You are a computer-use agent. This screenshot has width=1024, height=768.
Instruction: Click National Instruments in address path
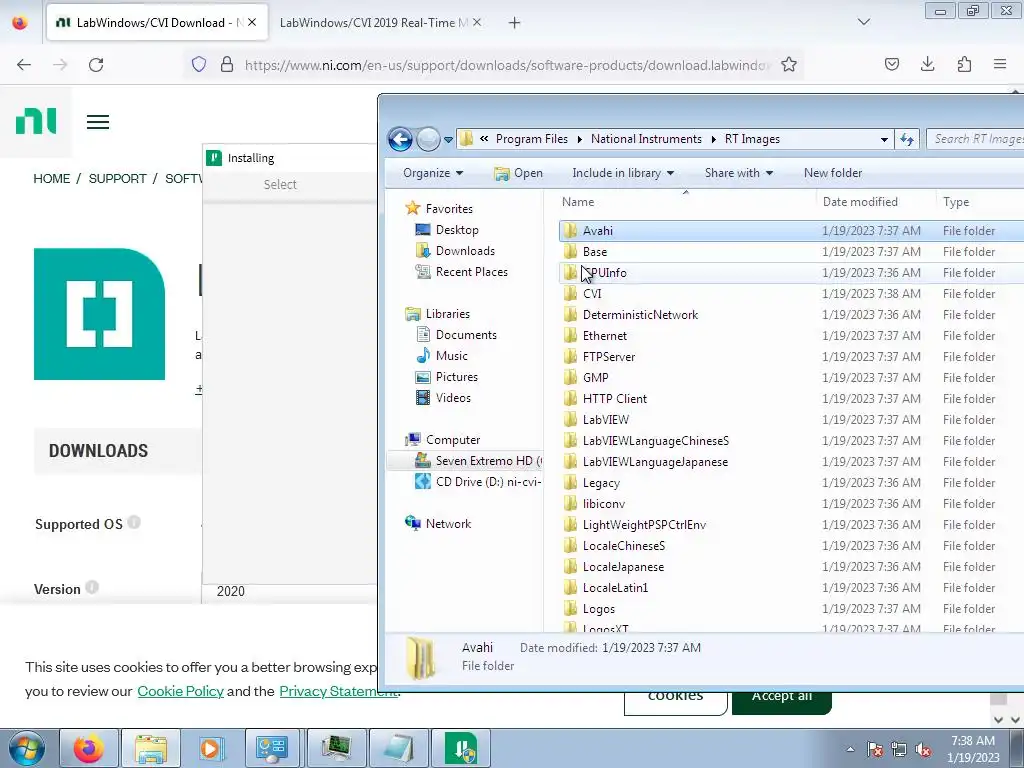coord(646,139)
